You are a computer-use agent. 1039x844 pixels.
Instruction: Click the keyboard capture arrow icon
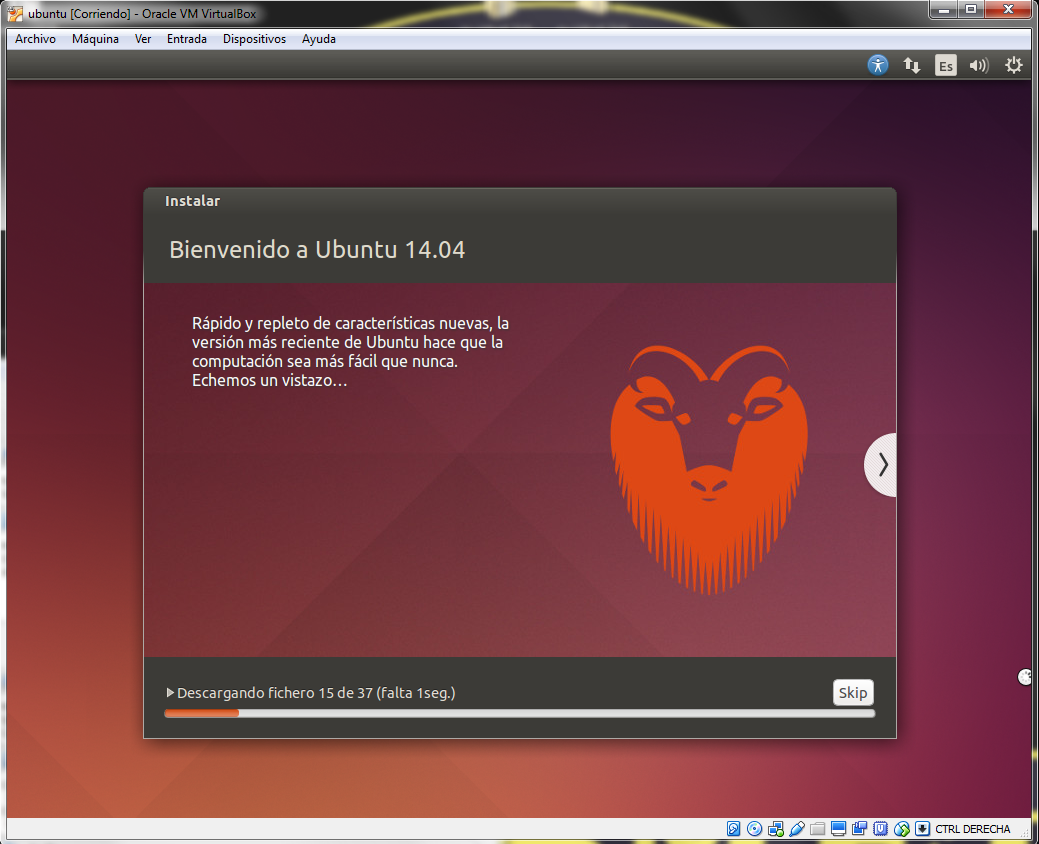click(922, 829)
